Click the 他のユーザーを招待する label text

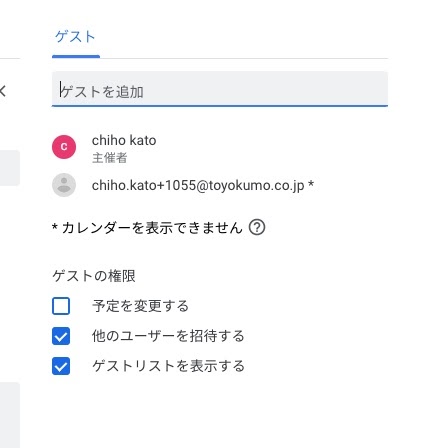click(x=168, y=336)
